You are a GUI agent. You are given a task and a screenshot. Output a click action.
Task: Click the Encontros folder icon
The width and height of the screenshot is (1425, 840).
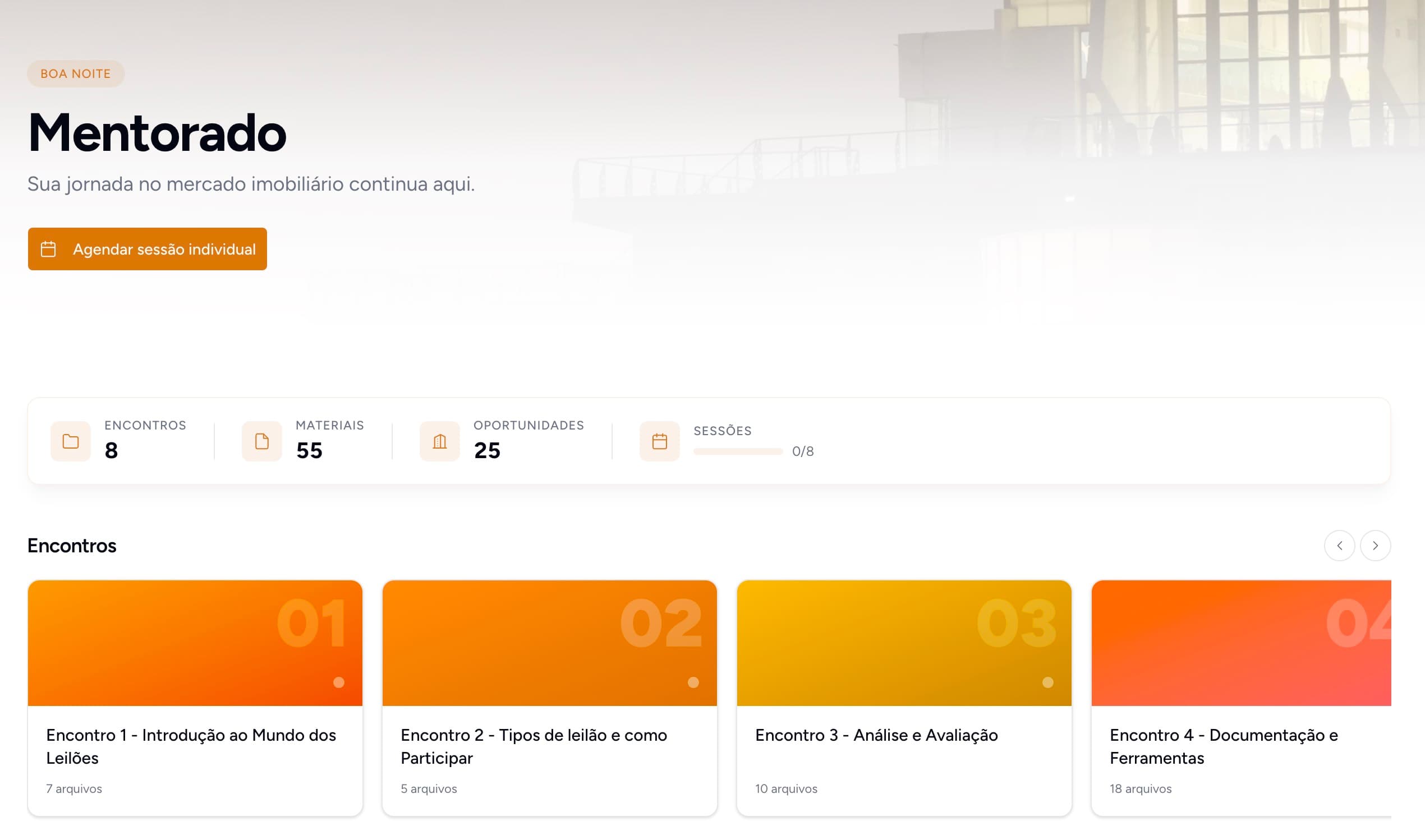71,441
